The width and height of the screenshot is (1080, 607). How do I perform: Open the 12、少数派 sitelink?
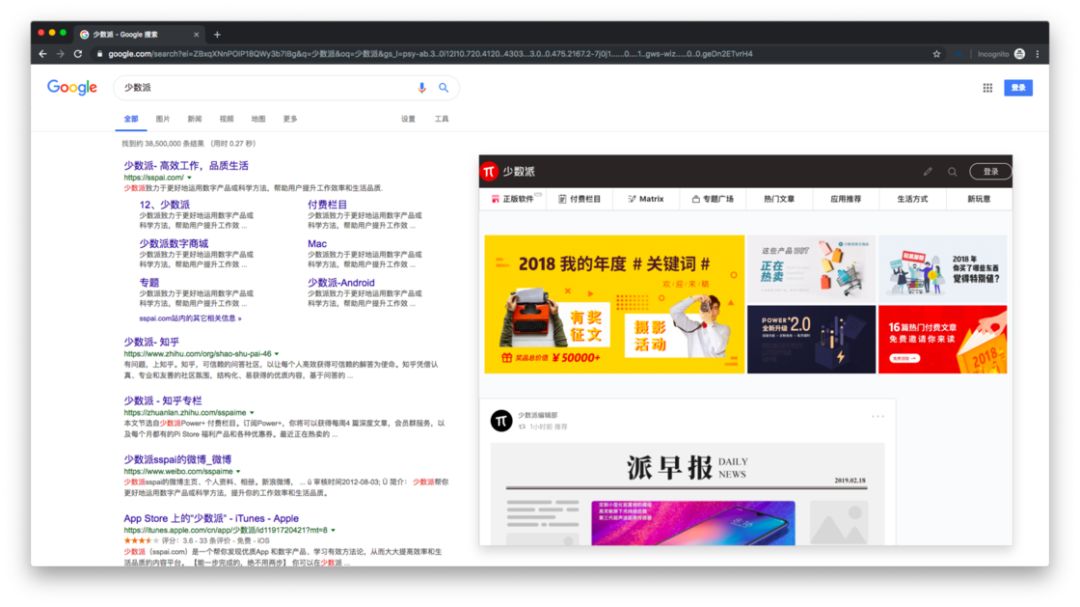(x=165, y=205)
